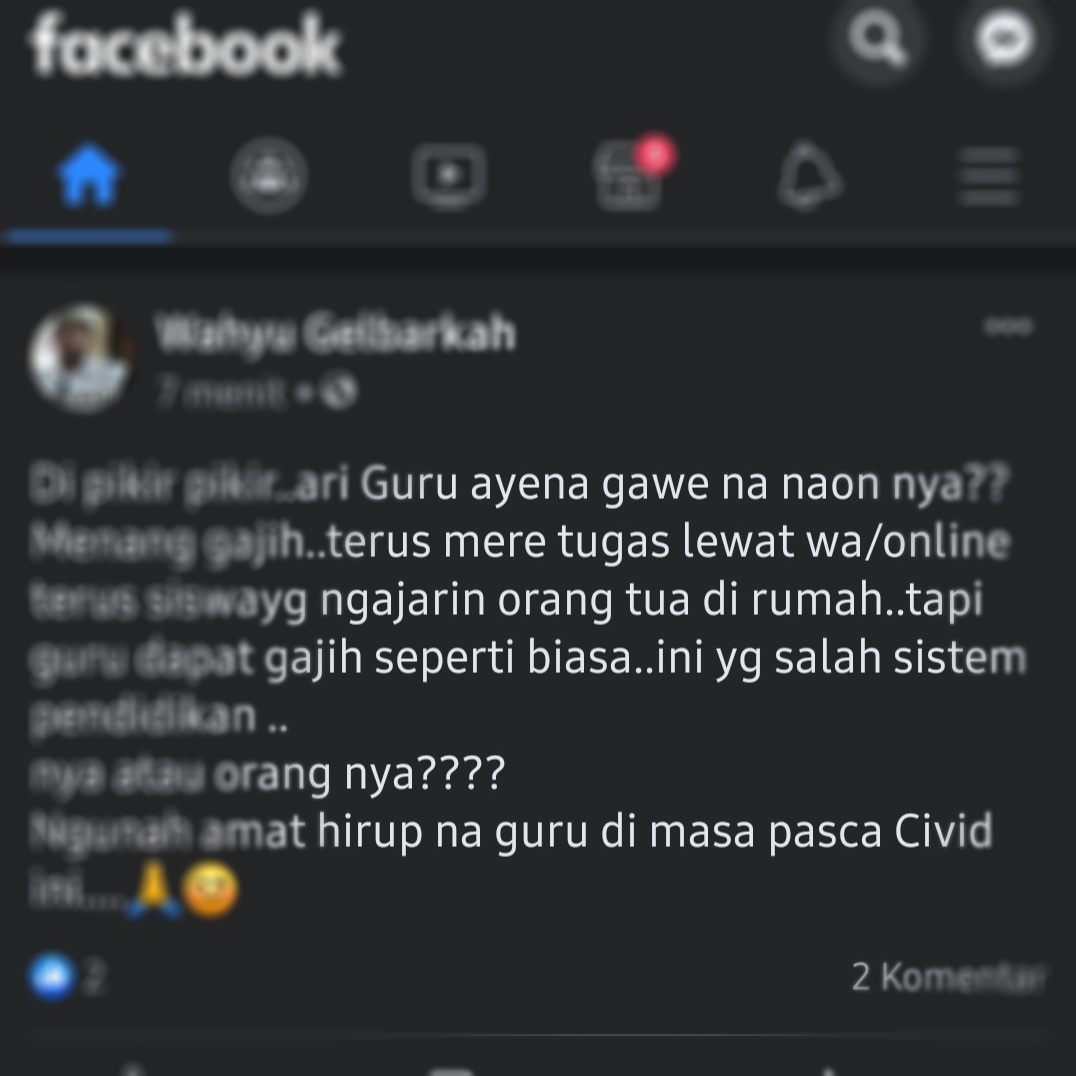Open the three-dot post options menu

pyautogui.click(x=1008, y=325)
